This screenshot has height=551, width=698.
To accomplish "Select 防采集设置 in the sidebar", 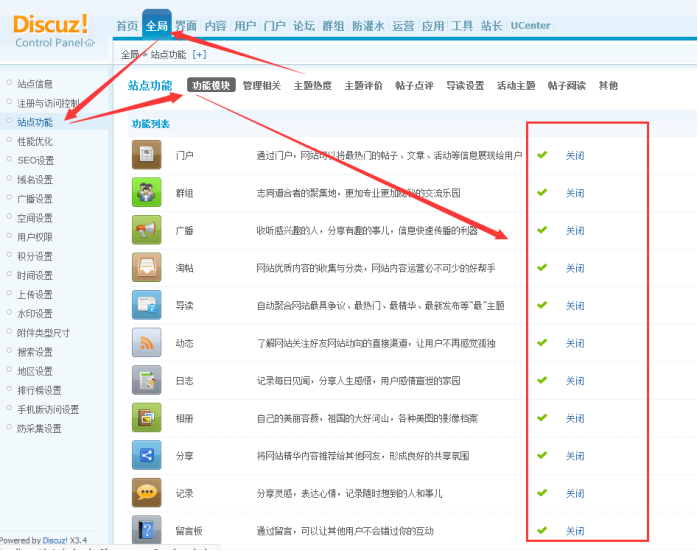I will click(x=39, y=429).
